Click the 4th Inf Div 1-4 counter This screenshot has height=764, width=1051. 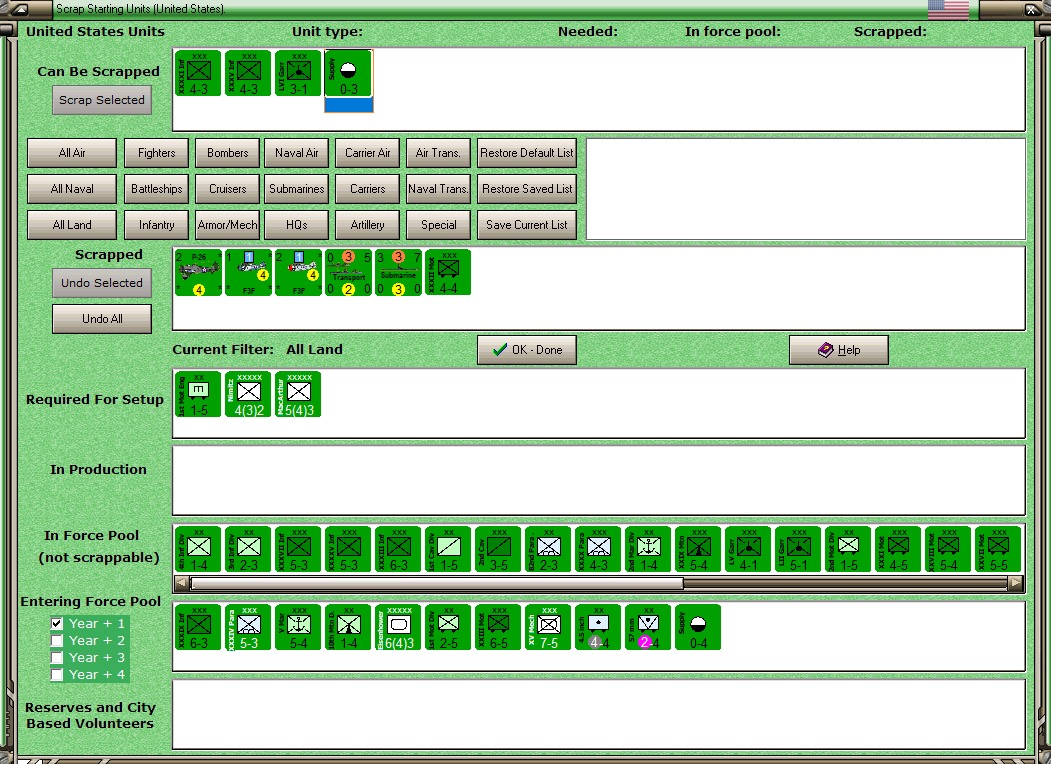click(198, 549)
